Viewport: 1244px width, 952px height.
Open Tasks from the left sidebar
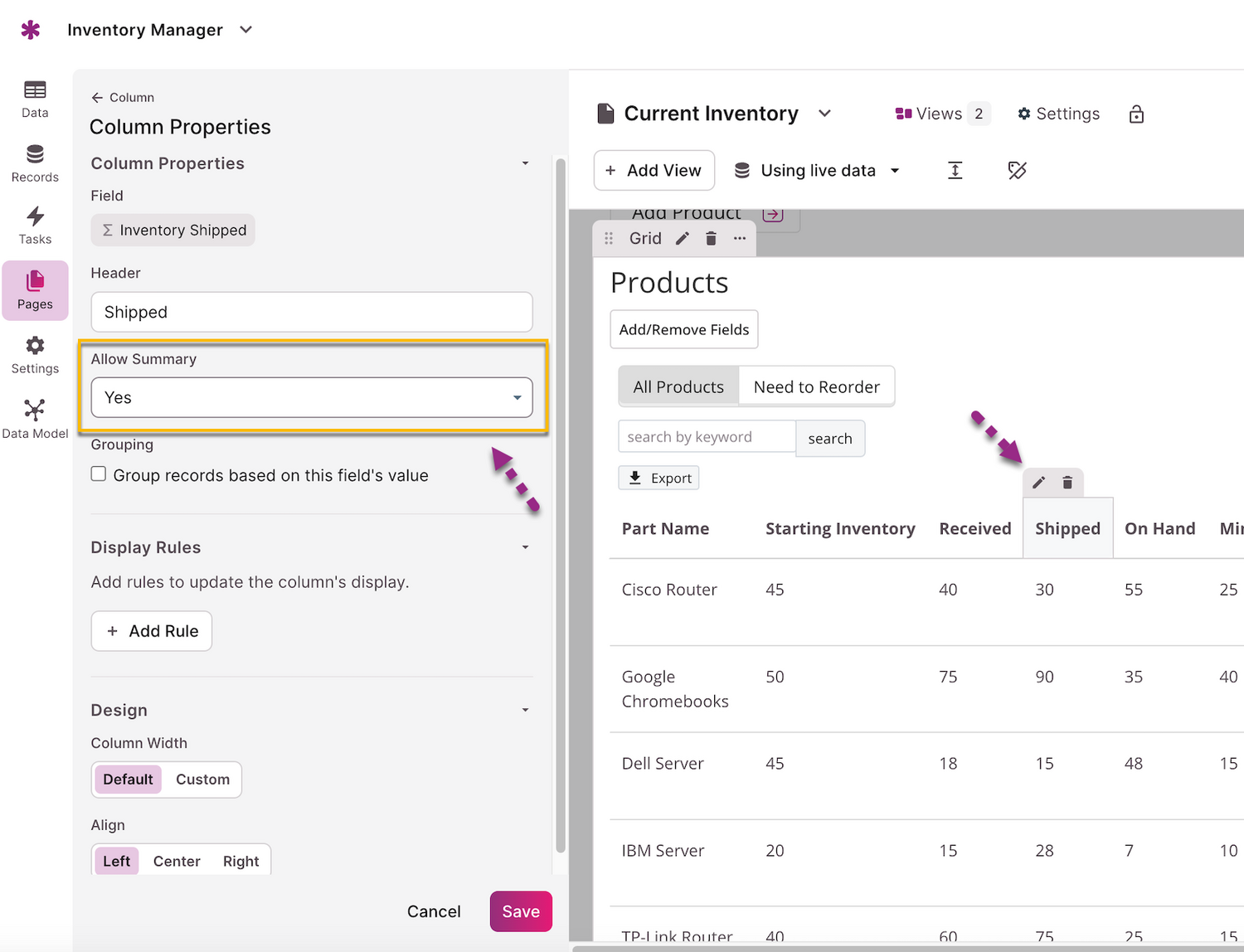tap(35, 226)
